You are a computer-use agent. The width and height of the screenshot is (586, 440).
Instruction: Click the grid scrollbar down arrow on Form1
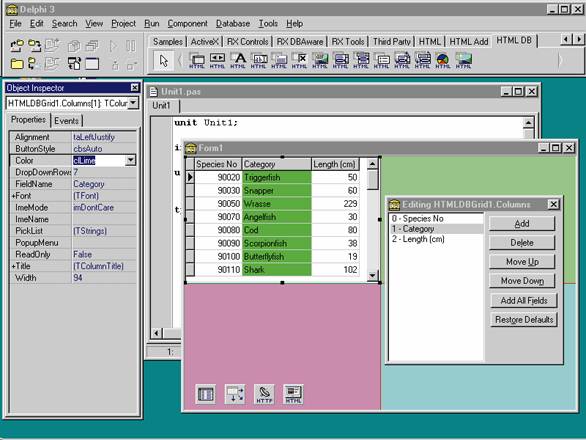[372, 276]
